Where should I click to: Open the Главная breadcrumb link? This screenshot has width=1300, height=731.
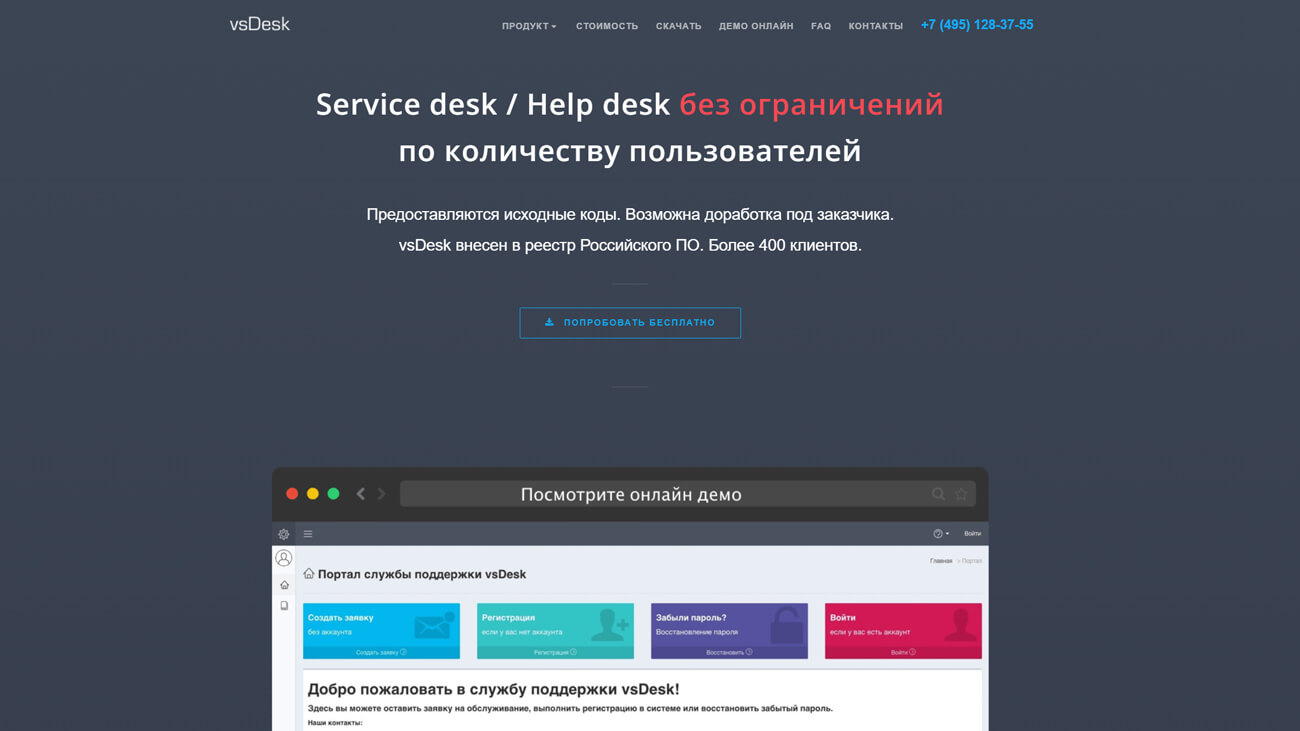tap(942, 560)
